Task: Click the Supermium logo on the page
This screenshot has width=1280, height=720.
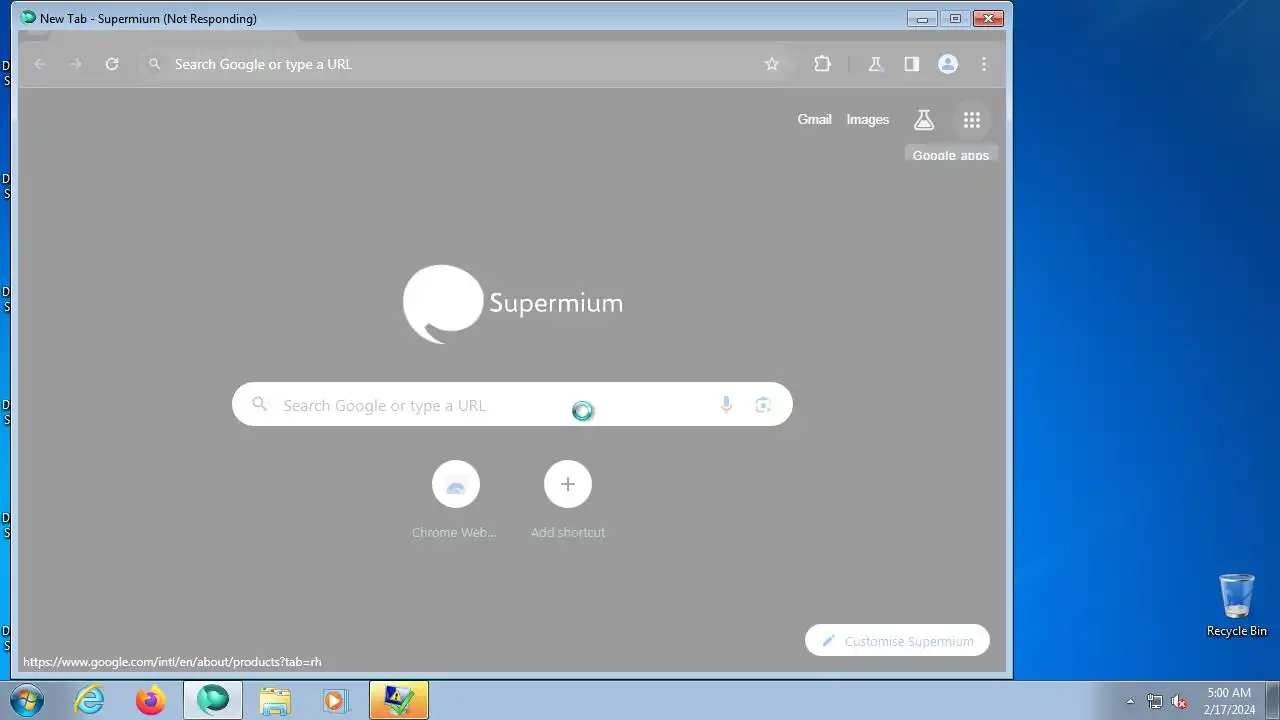Action: (513, 303)
